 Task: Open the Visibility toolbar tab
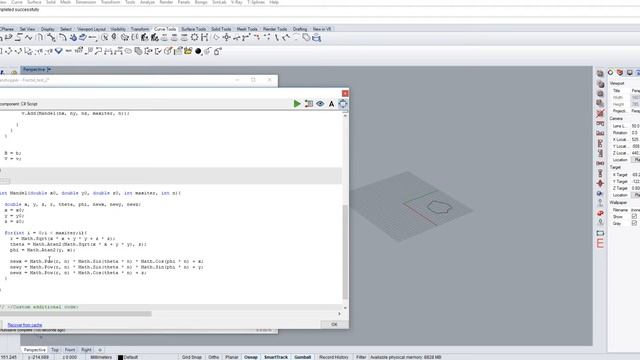[118, 29]
